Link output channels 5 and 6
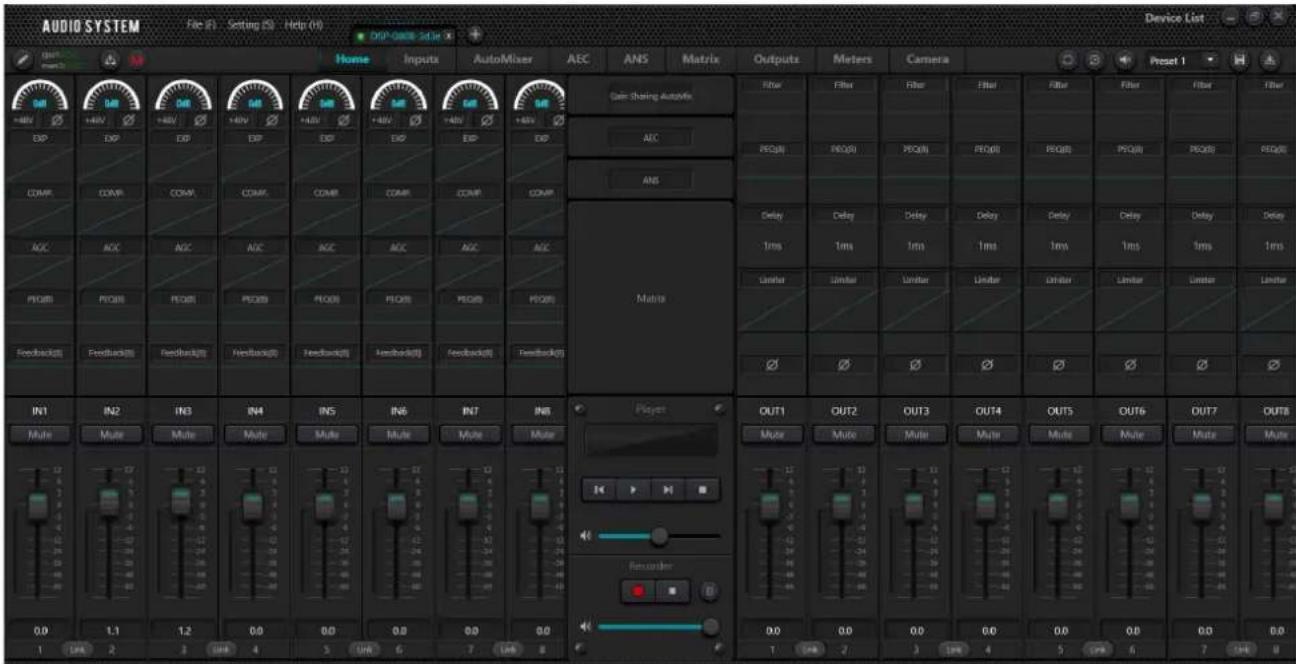Image resolution: width=1296 pixels, height=664 pixels. (1096, 650)
